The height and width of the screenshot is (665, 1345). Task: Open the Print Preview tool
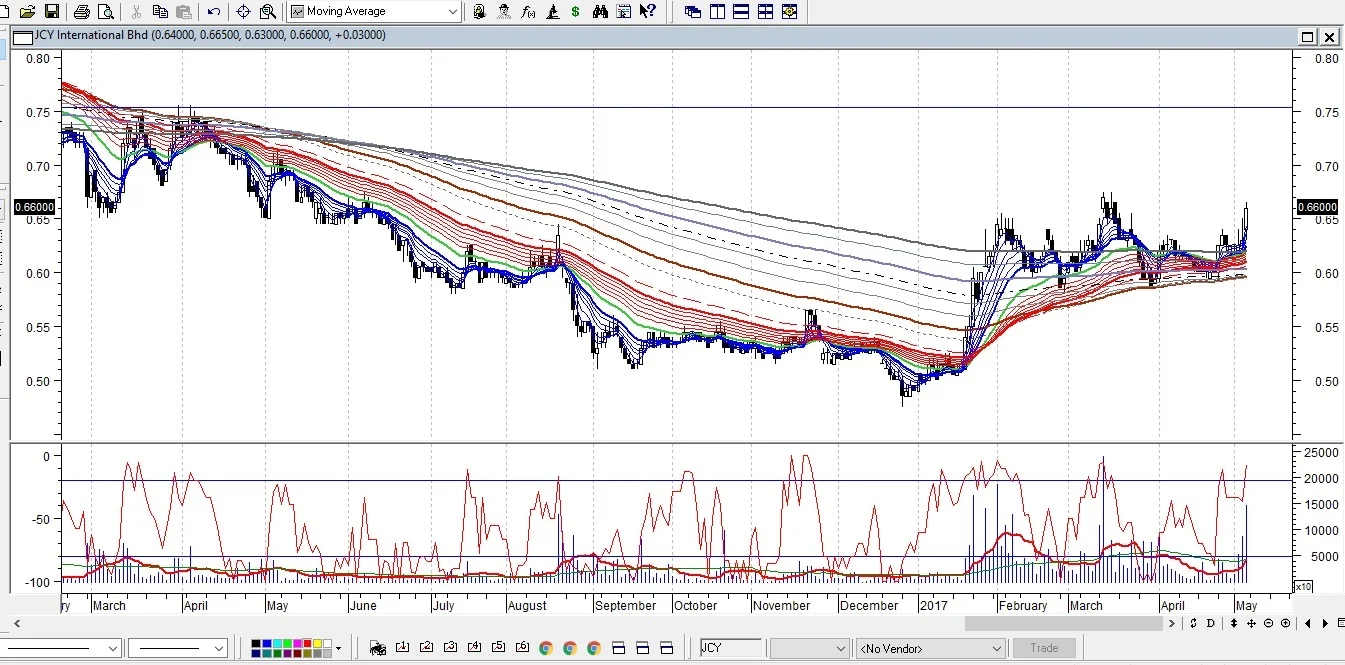pos(106,12)
